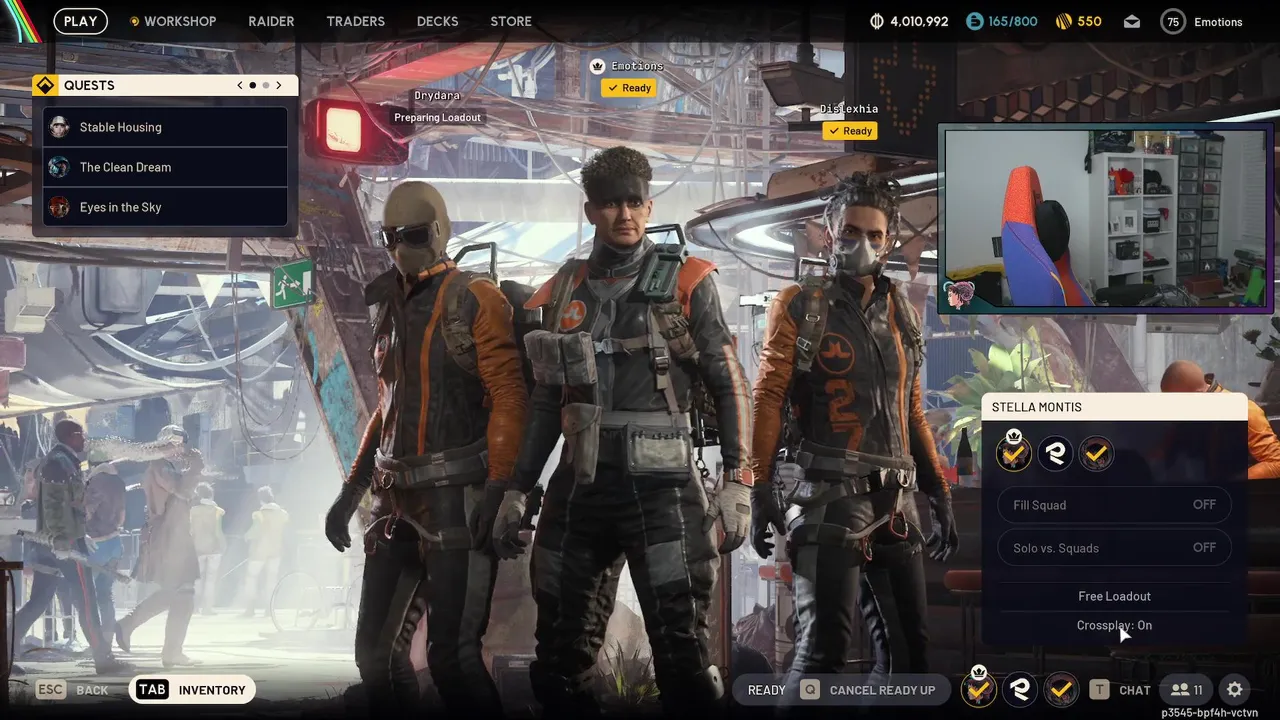Open The Clean Dream quest

(x=165, y=167)
